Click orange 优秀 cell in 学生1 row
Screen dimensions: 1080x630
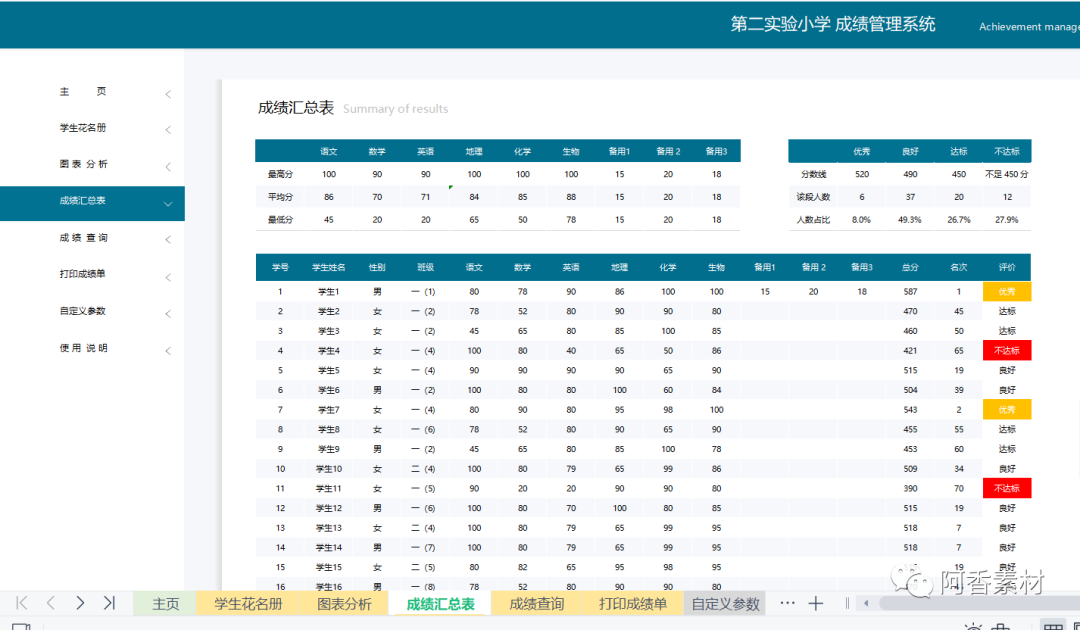(1006, 292)
